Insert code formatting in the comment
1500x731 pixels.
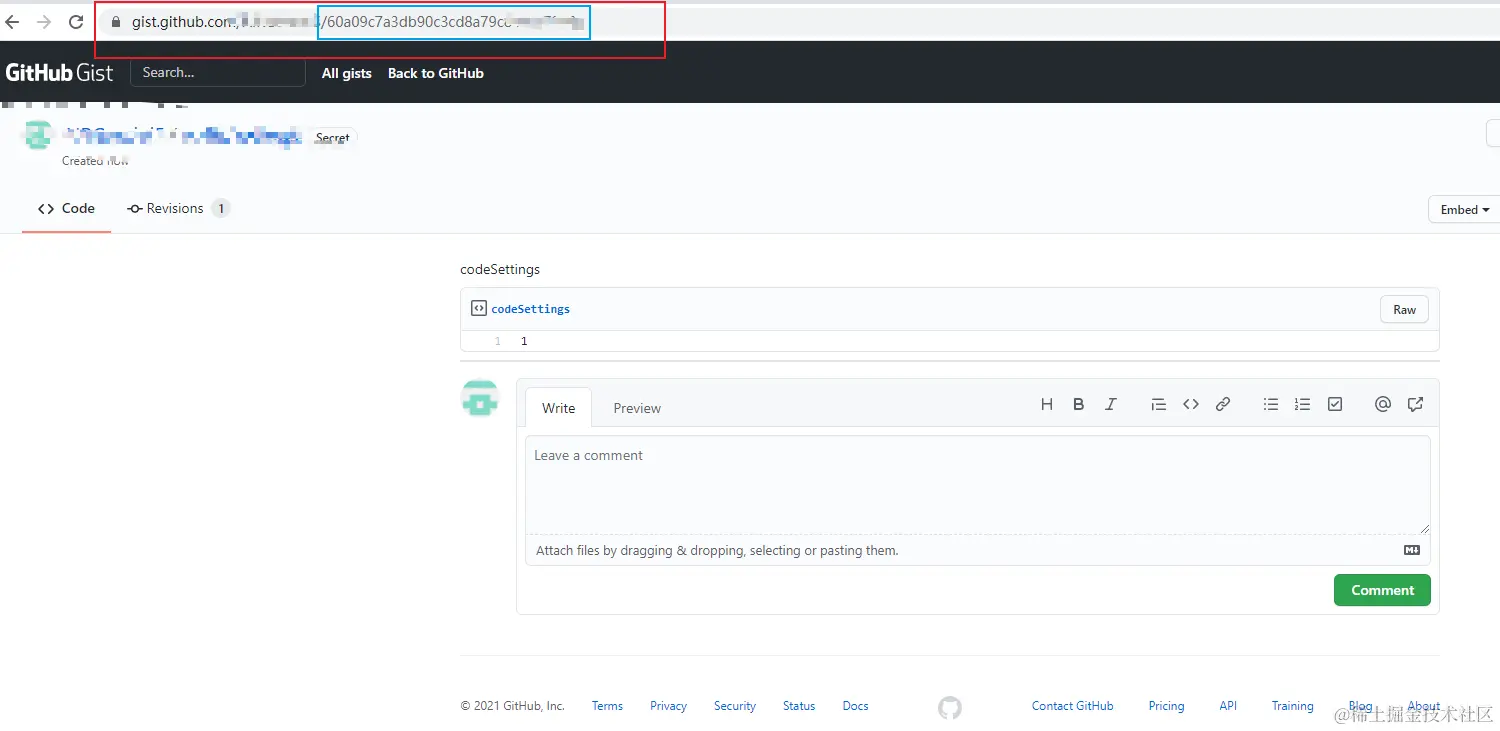(1190, 404)
